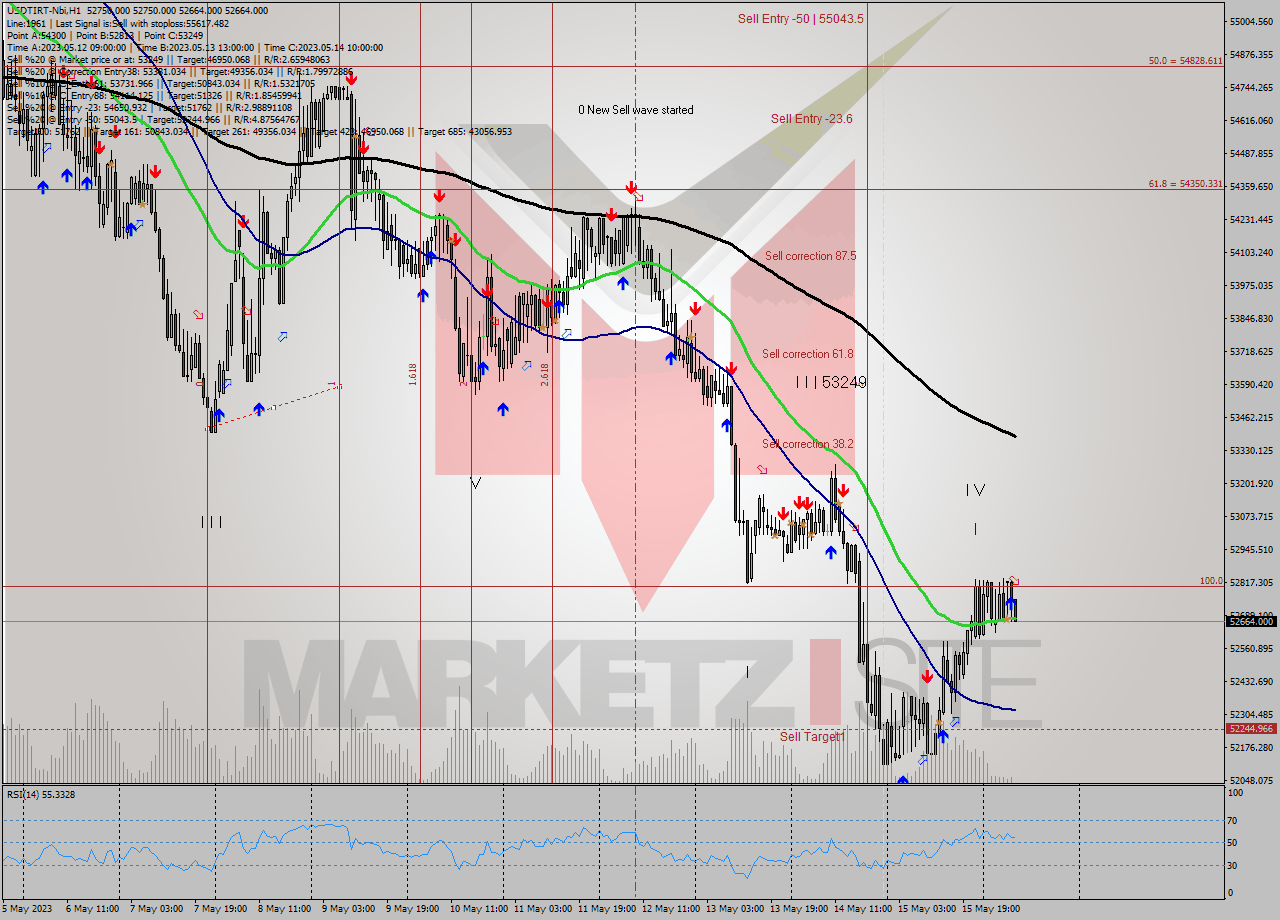Screen dimensions: 1280x920
Task: Click the 'I I I 53249' wave label
Action: click(831, 382)
